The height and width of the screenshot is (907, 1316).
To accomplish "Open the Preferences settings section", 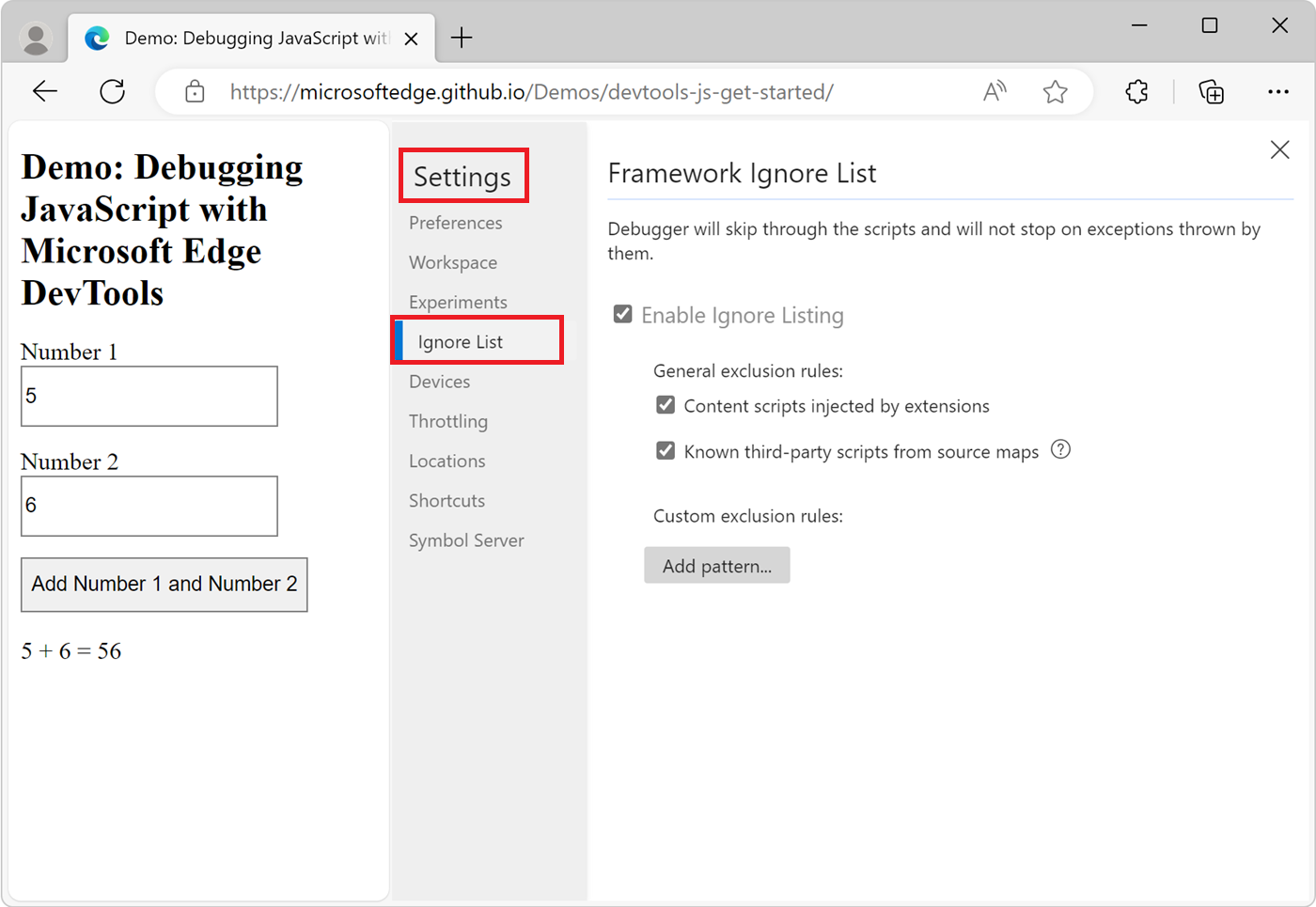I will [x=455, y=223].
